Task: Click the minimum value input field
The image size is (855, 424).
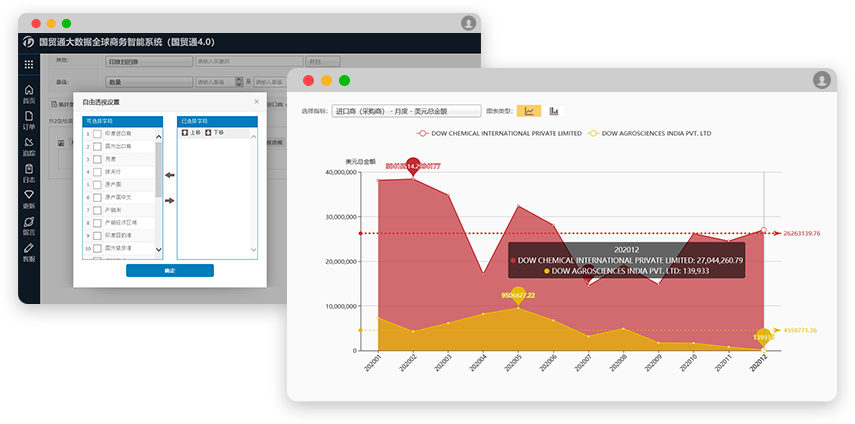Action: 215,82
